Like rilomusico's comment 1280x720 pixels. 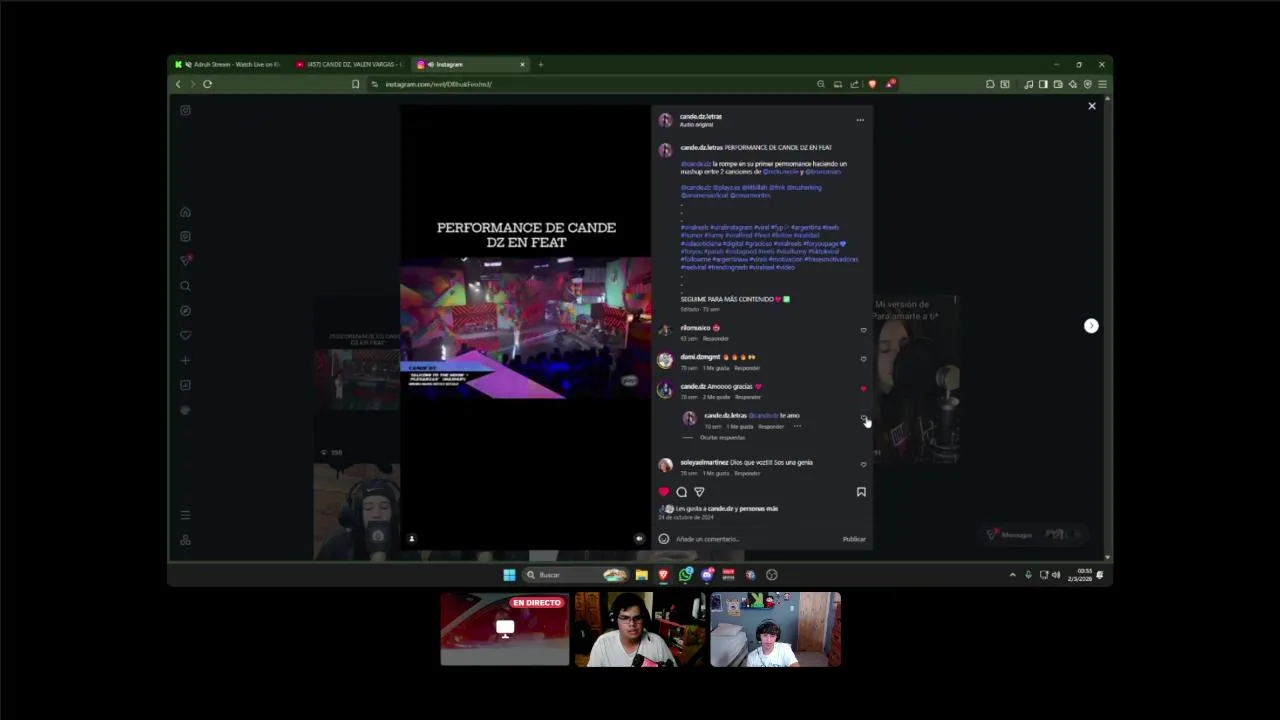pos(864,330)
